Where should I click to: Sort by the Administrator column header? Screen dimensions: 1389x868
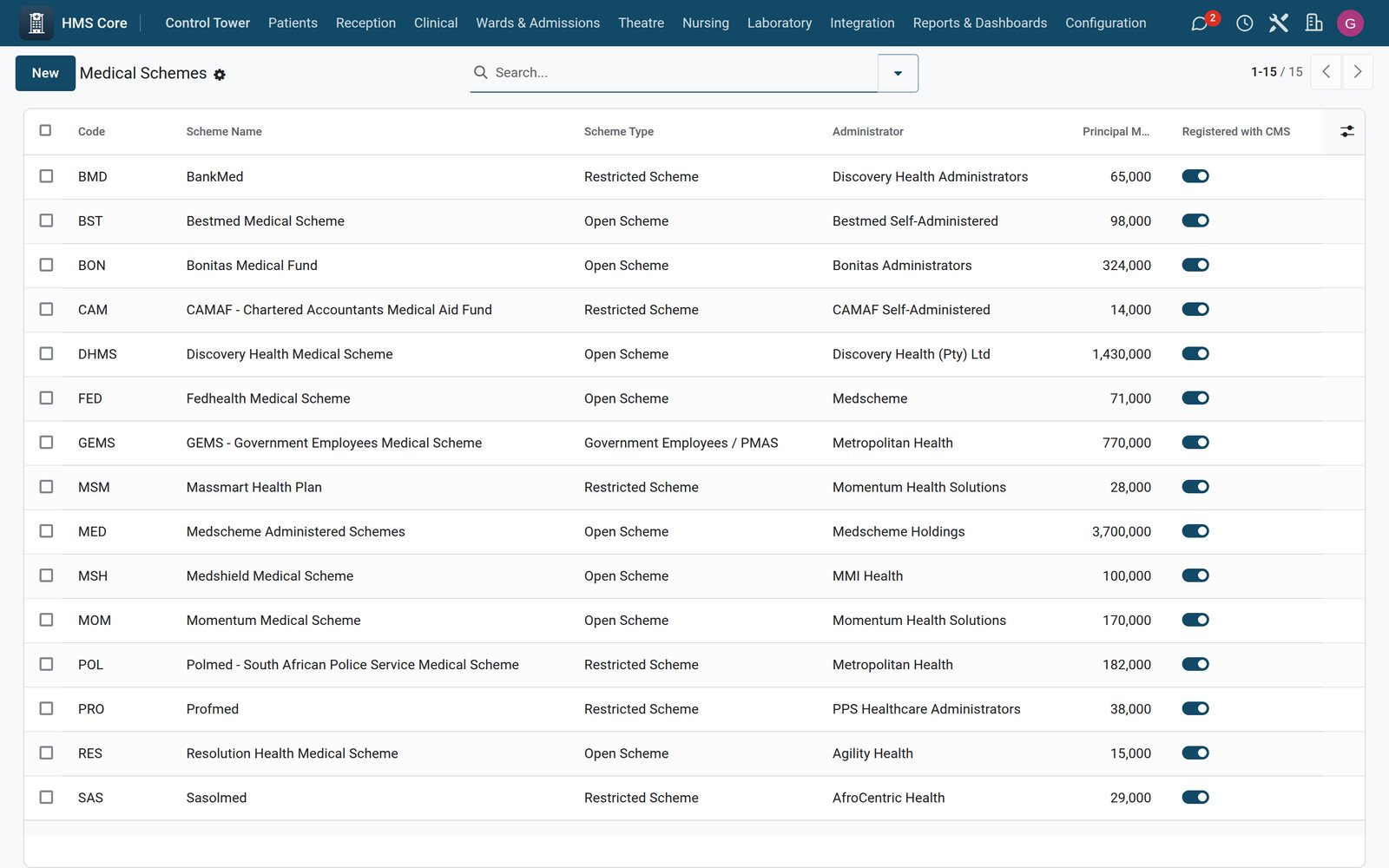867,131
